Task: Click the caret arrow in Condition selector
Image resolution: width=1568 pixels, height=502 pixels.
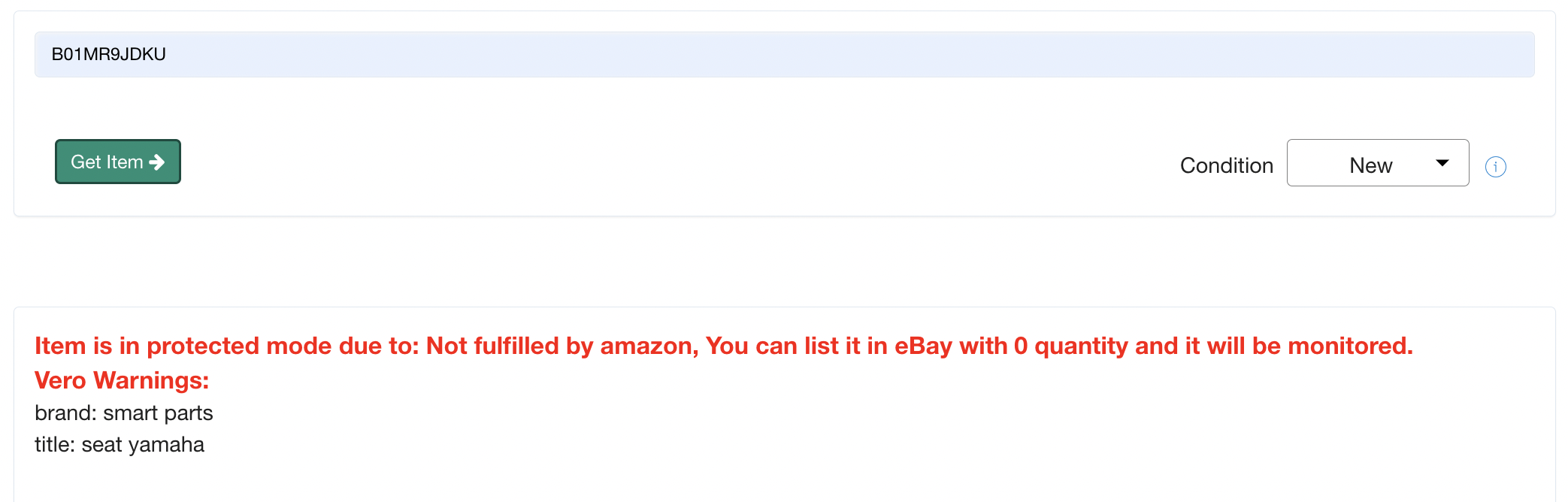Action: coord(1442,163)
